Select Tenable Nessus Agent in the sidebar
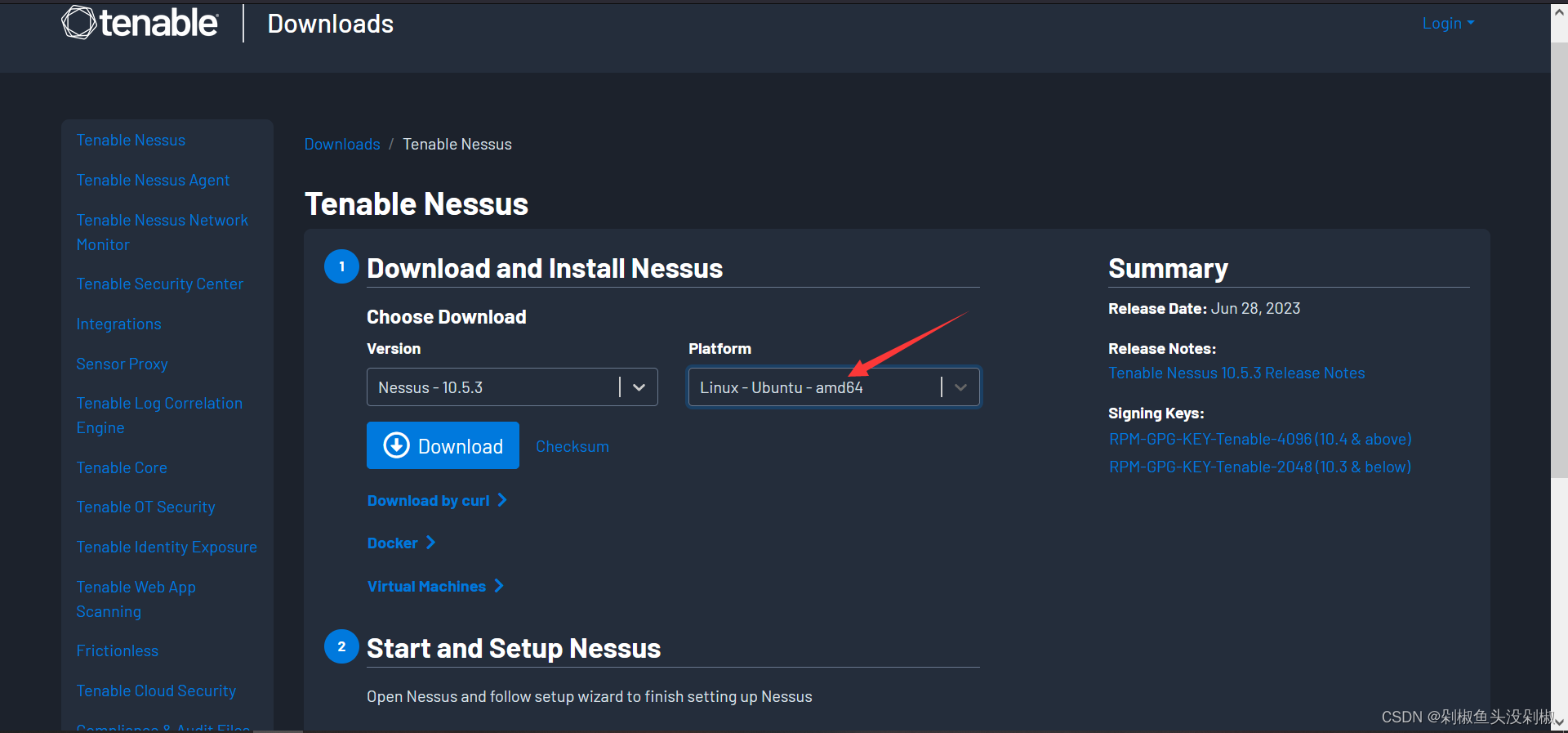This screenshot has width=1568, height=733. 153,180
